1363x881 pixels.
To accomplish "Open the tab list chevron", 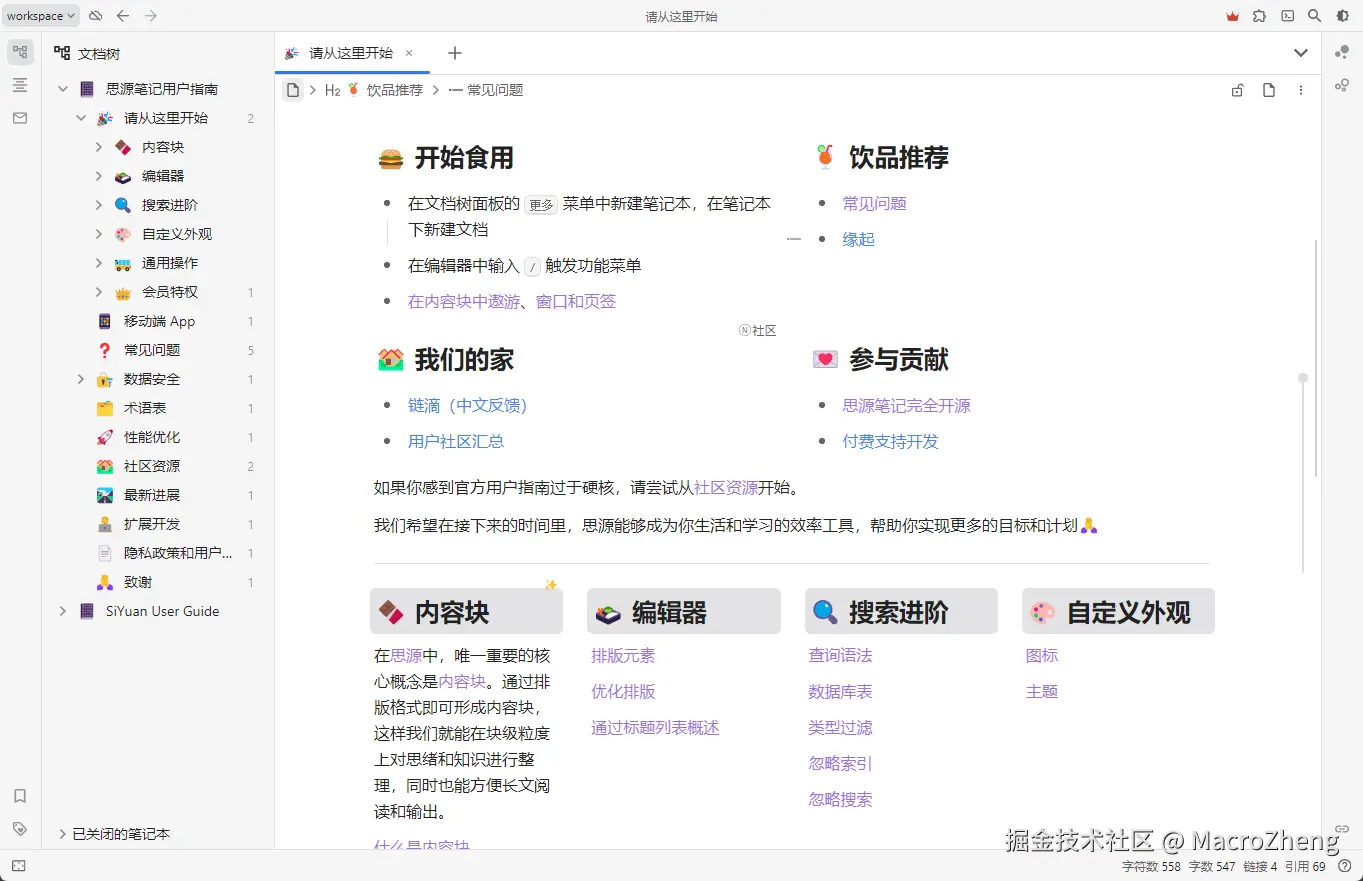I will click(1301, 53).
